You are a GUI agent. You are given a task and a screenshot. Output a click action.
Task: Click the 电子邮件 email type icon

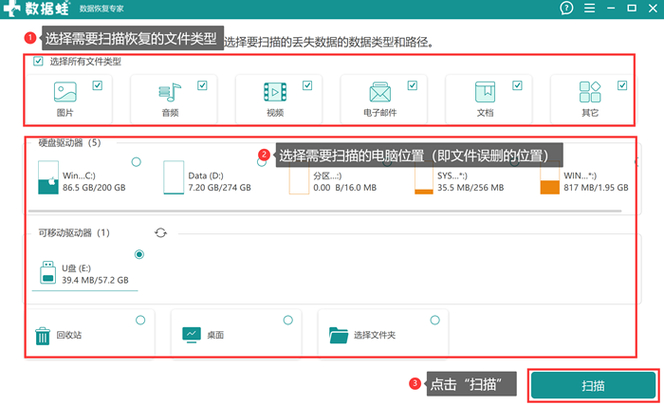[x=380, y=92]
